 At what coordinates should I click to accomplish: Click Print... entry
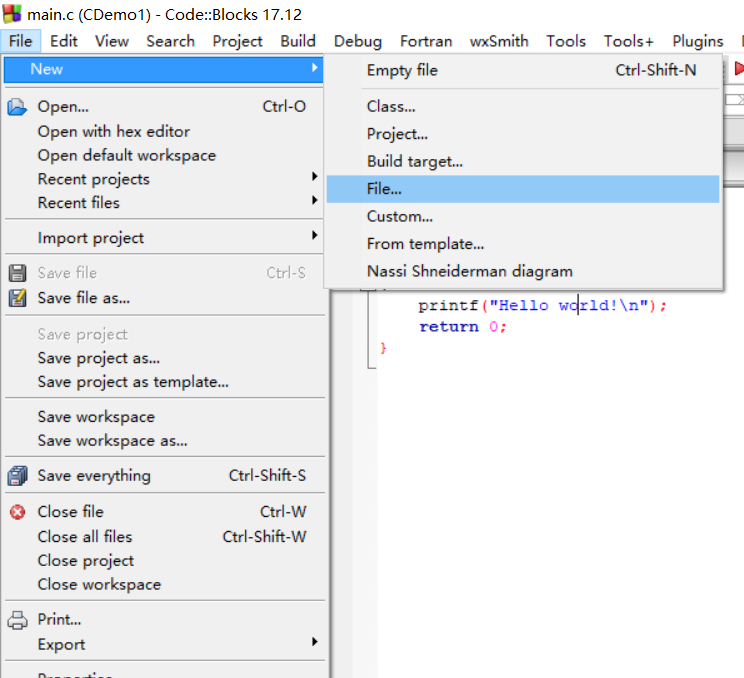(163, 619)
